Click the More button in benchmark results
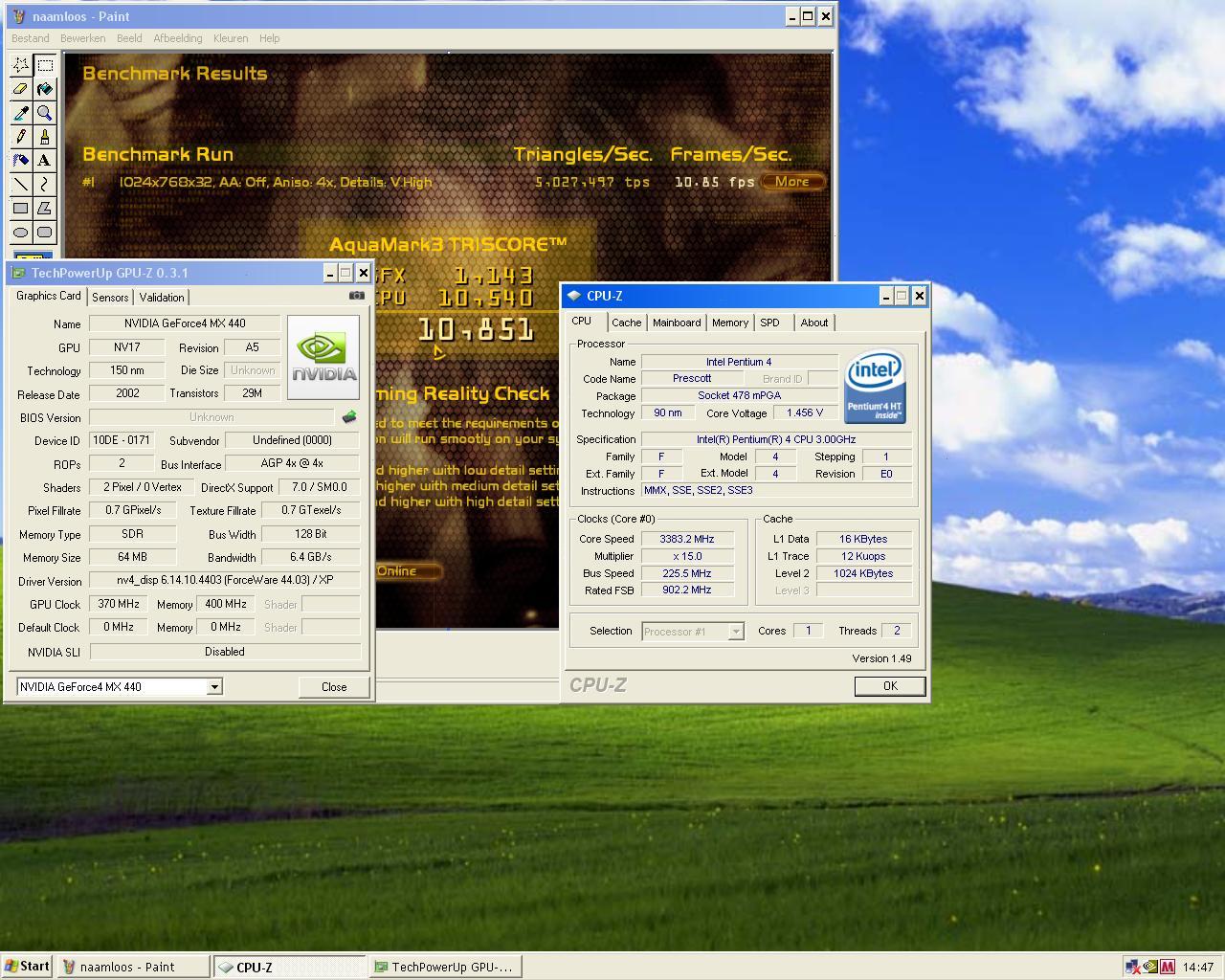This screenshot has height=980, width=1225. [x=792, y=182]
